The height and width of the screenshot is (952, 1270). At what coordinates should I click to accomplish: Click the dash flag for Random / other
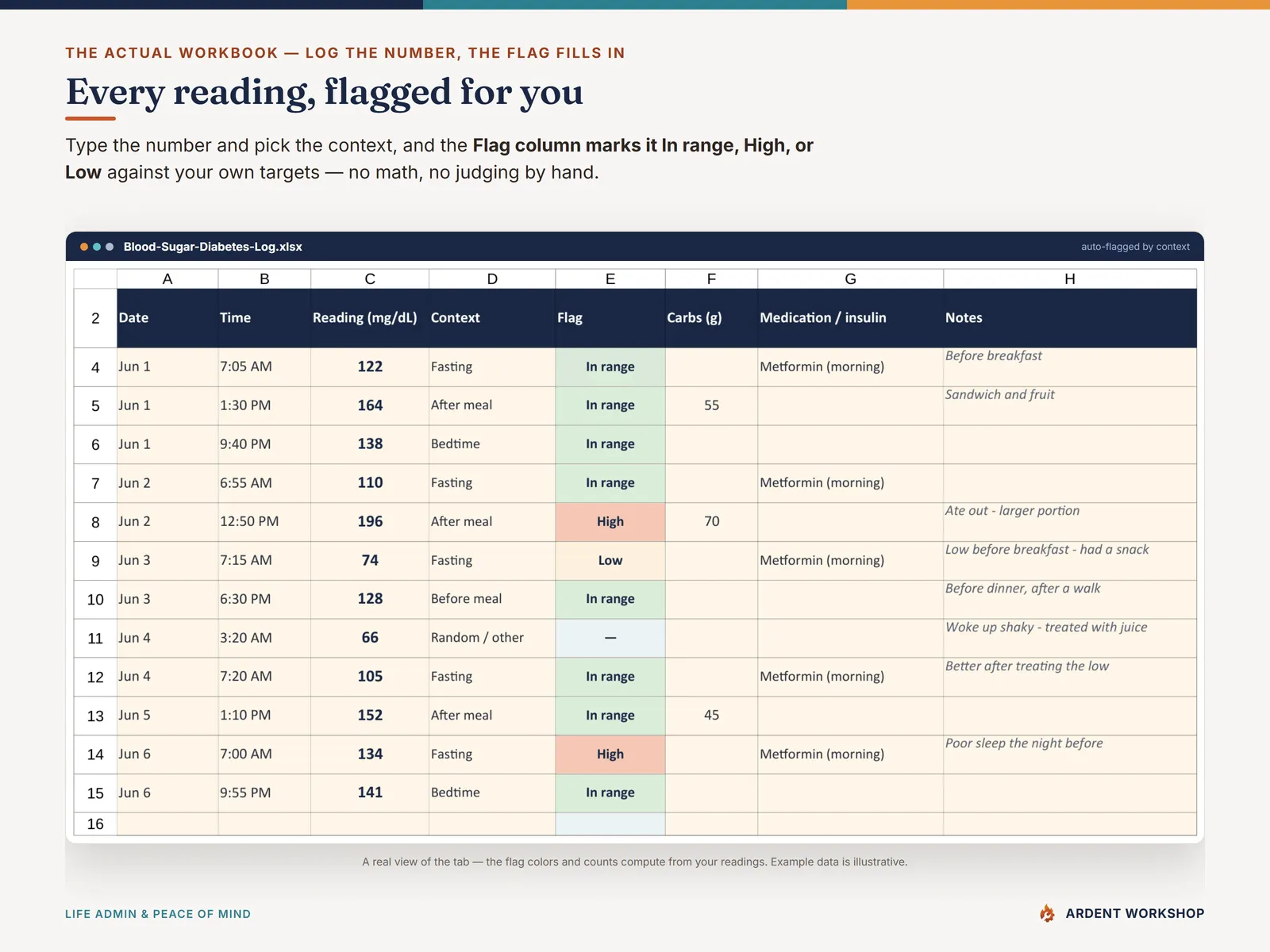(x=610, y=638)
